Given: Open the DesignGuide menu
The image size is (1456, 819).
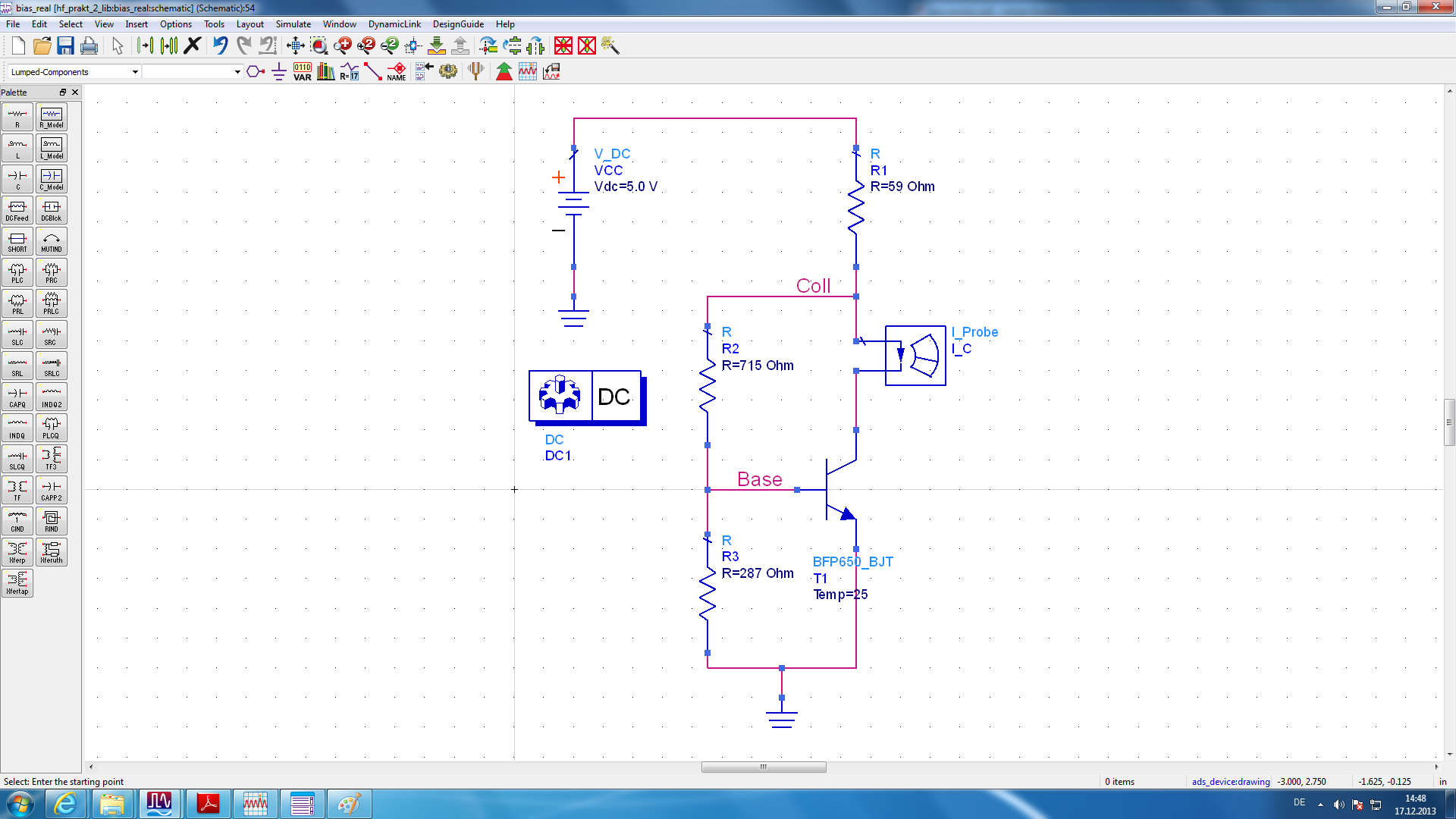Looking at the screenshot, I should coord(458,24).
